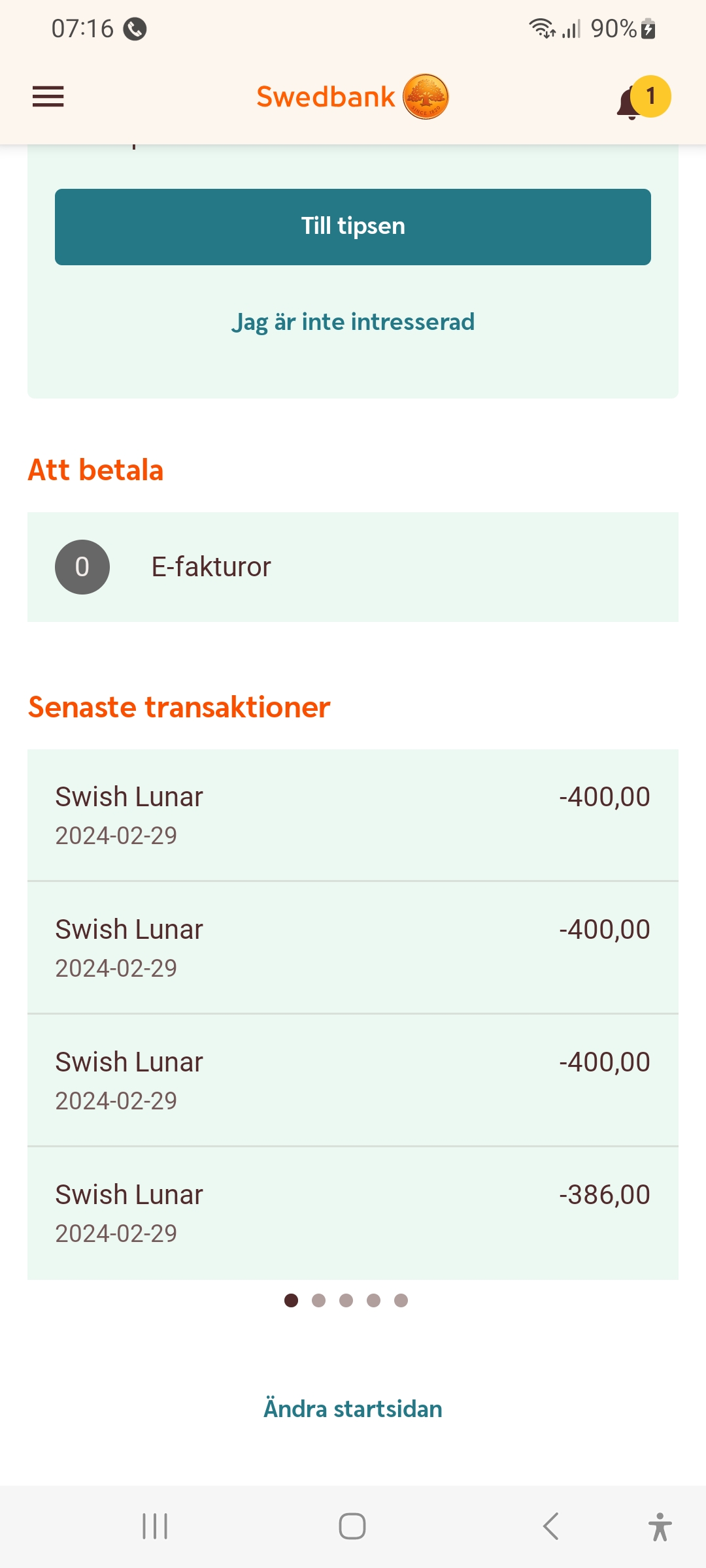Tap the Swedbank oak tree logo
This screenshot has height=1568, width=706.
(x=426, y=97)
